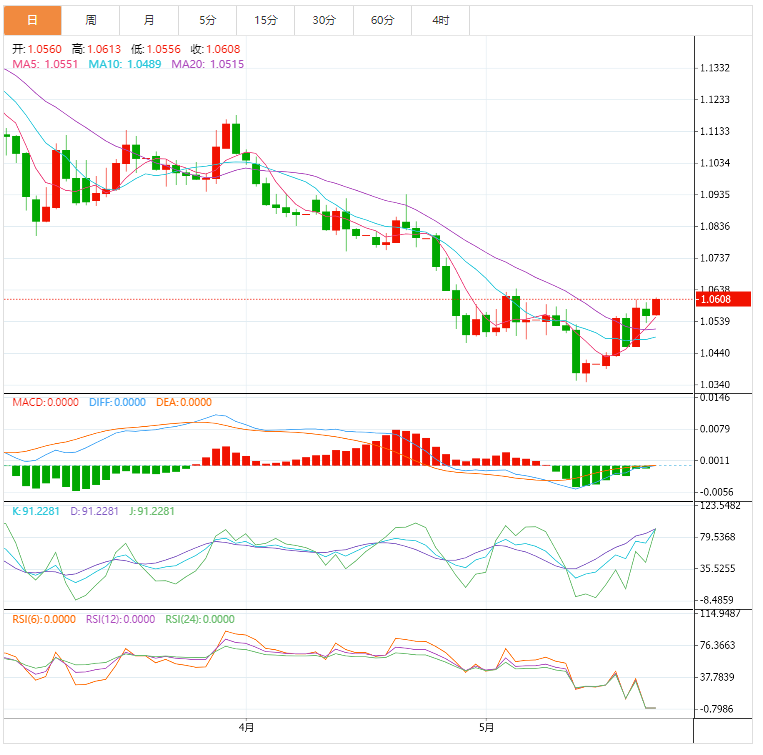This screenshot has height=755, width=763.
Task: Click the DIFF: 0.0000 label
Action: pyautogui.click(x=117, y=402)
